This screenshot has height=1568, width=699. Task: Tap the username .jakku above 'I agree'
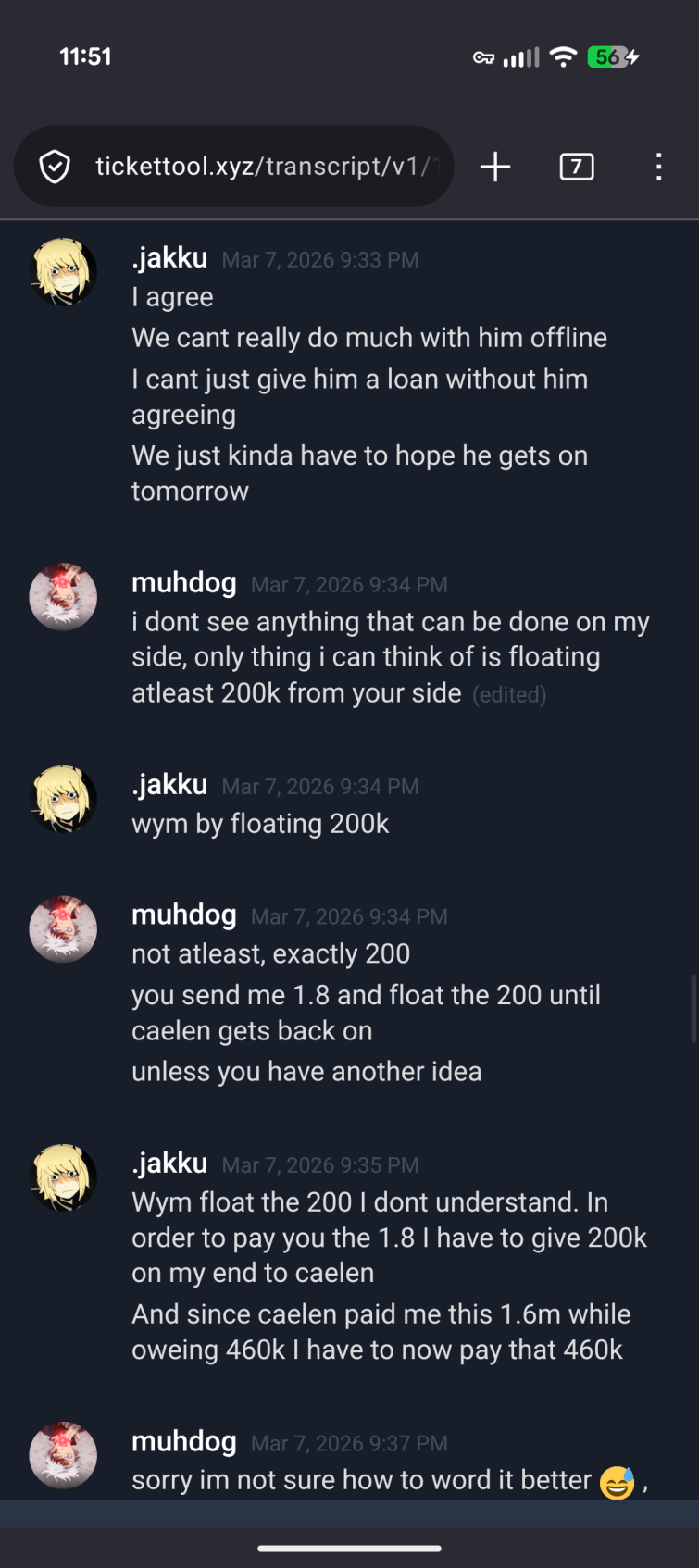click(169, 257)
